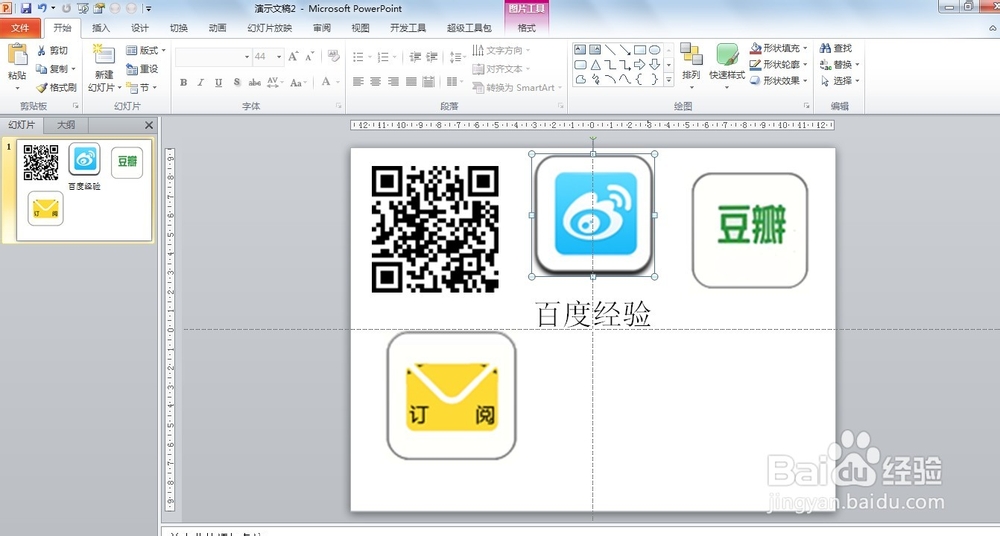Open the font color A picker
The width and height of the screenshot is (1000, 536).
click(x=326, y=82)
